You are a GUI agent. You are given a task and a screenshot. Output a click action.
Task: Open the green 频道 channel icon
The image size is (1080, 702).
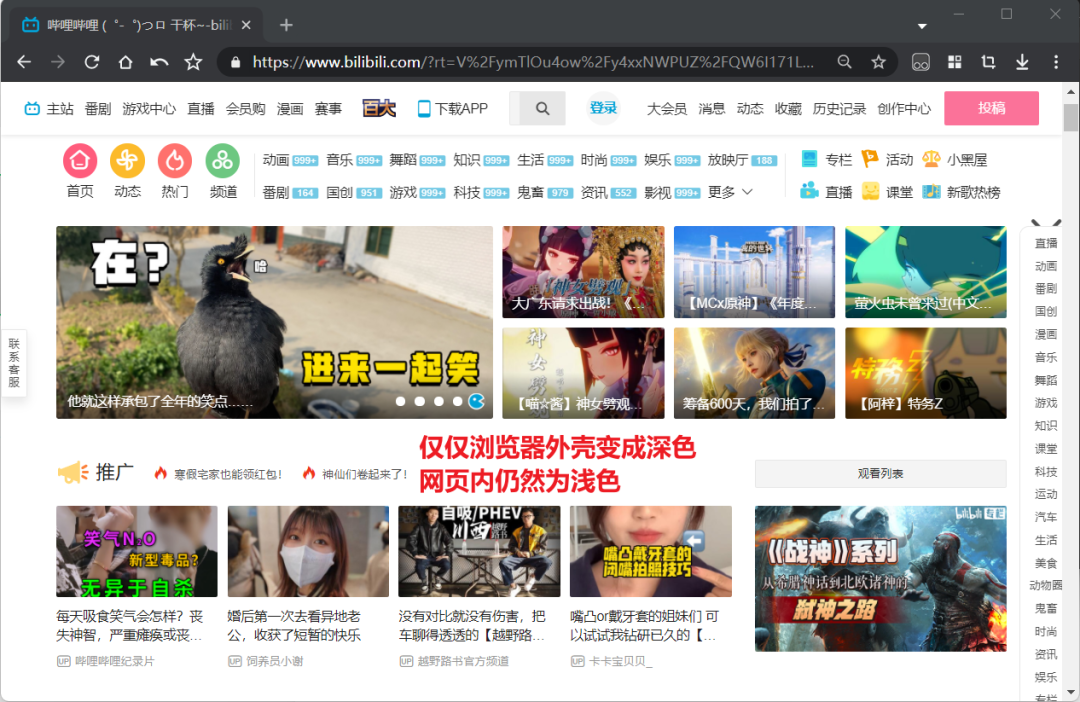(x=222, y=161)
